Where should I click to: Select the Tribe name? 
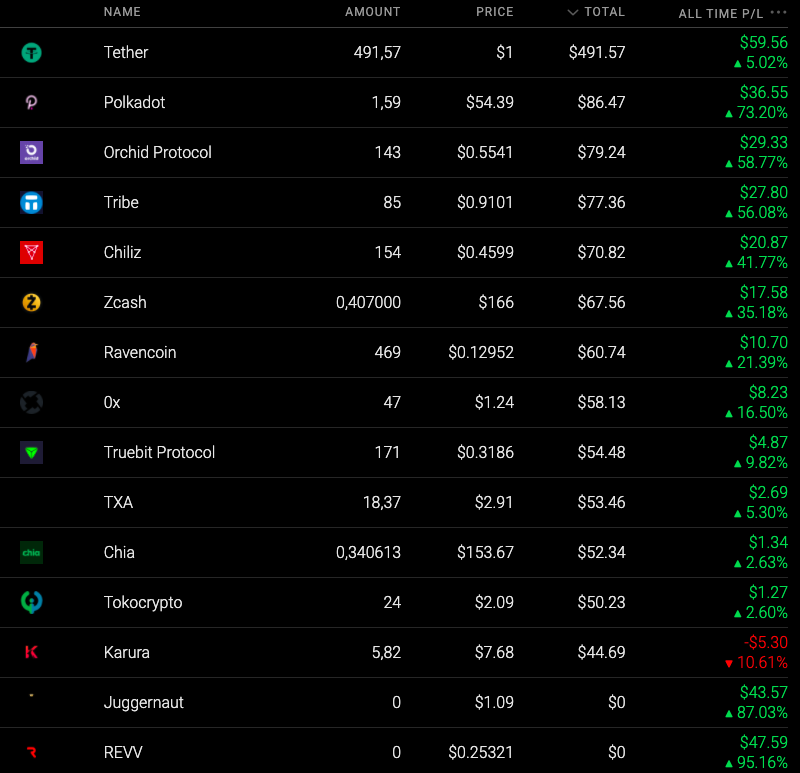pos(121,203)
